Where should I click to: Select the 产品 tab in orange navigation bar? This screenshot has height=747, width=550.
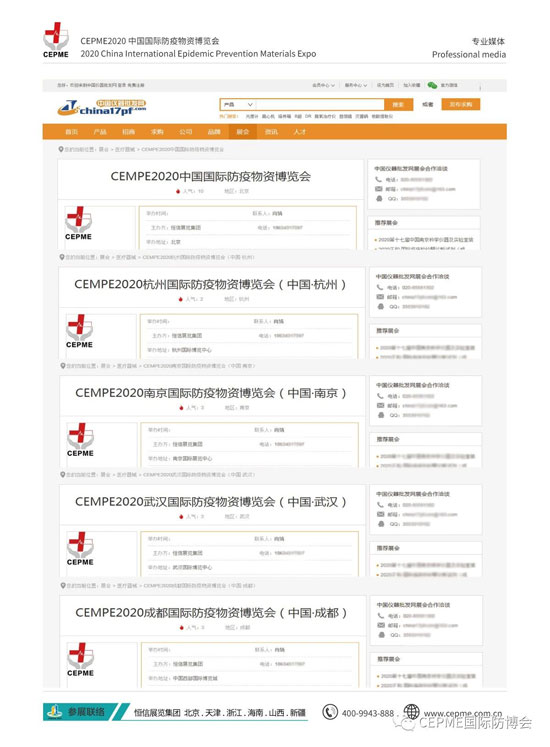[x=100, y=131]
